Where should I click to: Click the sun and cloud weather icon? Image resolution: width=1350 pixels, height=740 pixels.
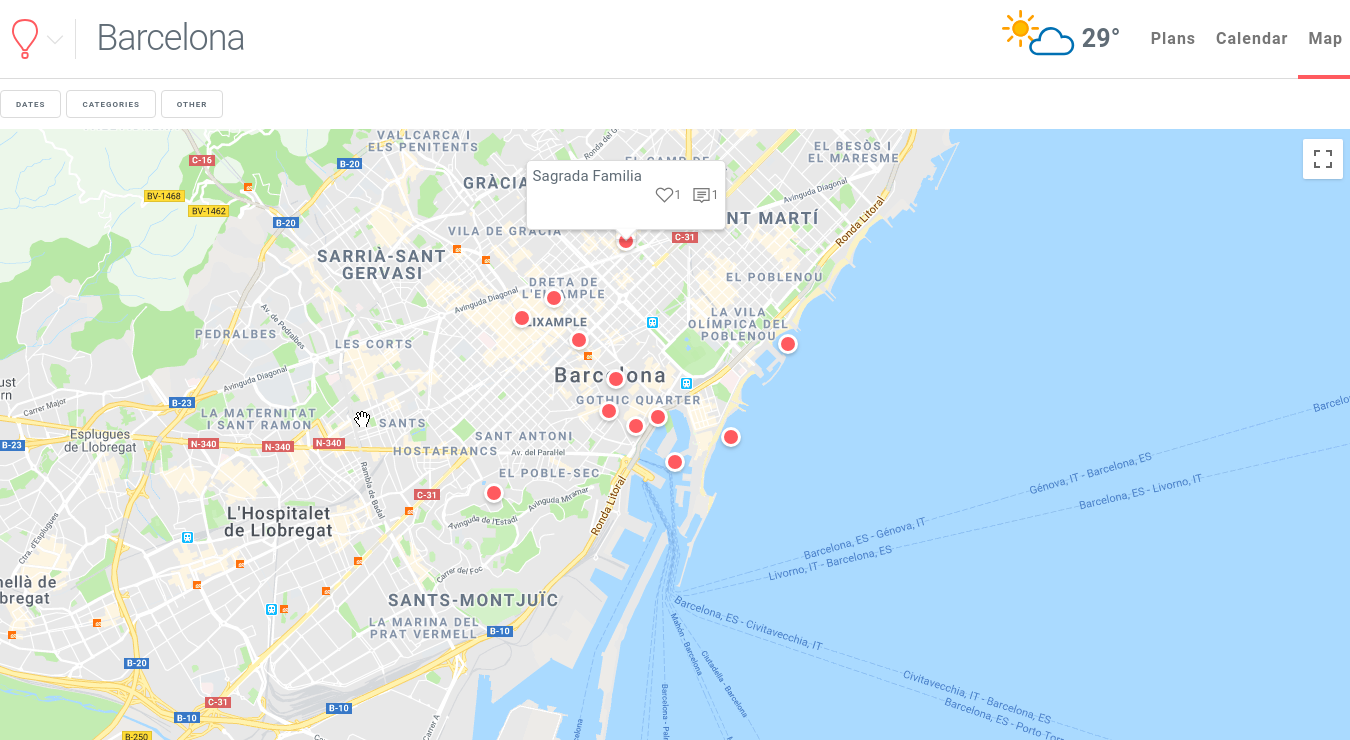pos(1038,34)
